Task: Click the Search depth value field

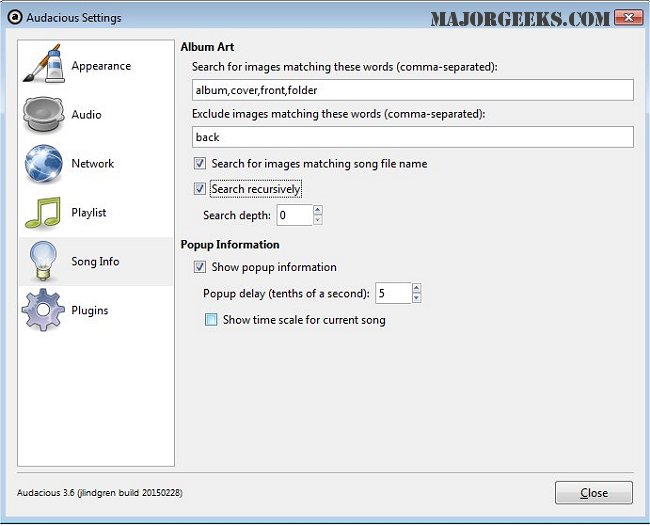Action: coord(294,215)
